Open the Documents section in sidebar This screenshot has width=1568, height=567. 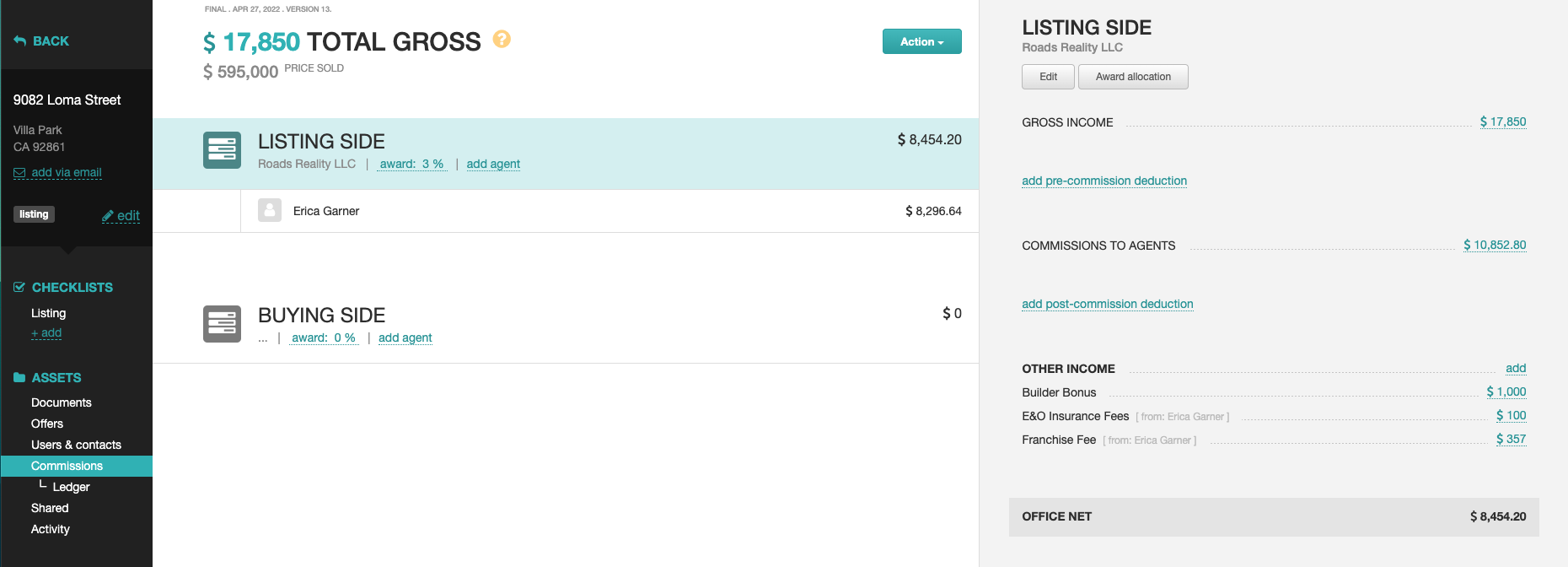[62, 402]
